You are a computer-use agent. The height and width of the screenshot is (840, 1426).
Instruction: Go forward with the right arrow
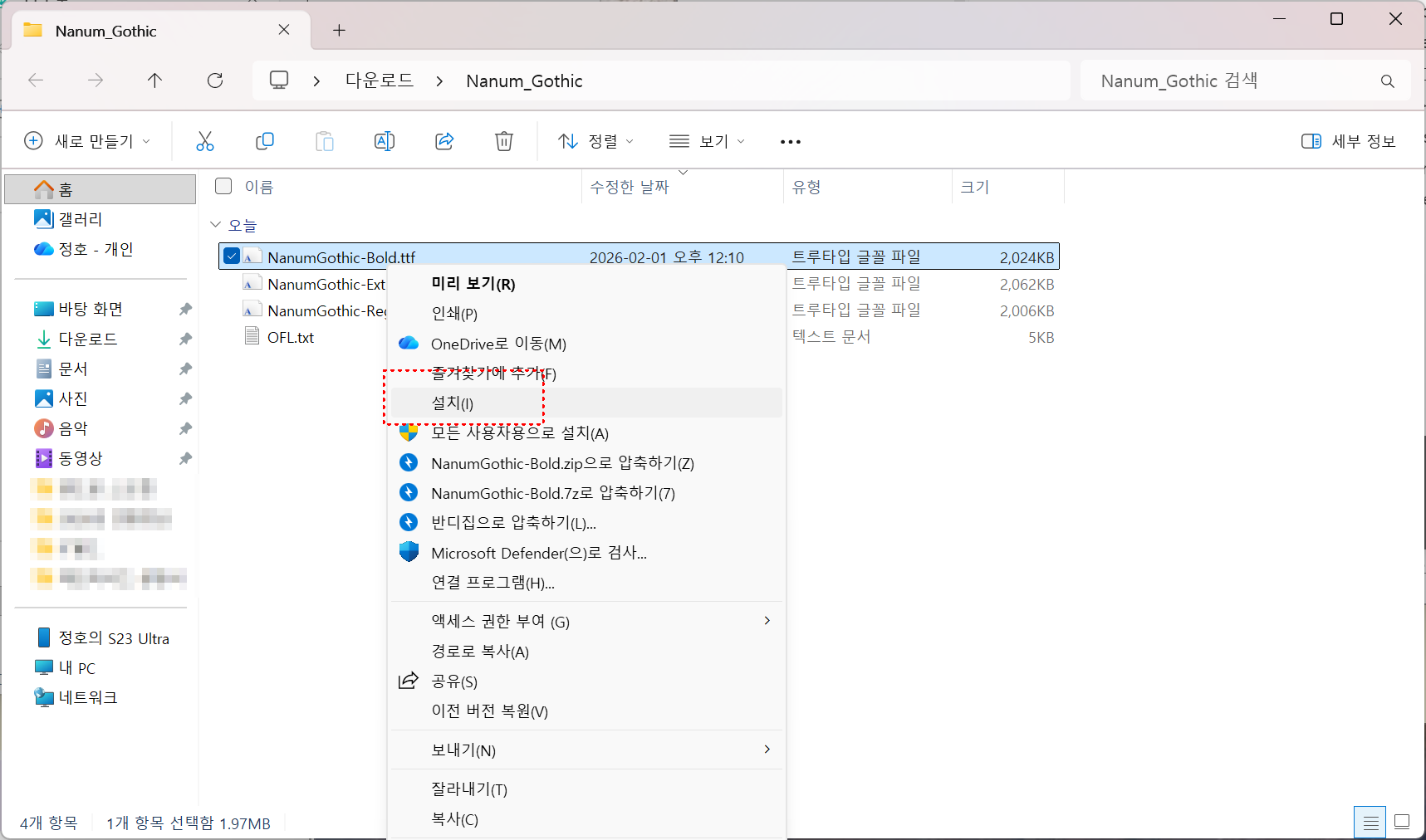(x=96, y=81)
